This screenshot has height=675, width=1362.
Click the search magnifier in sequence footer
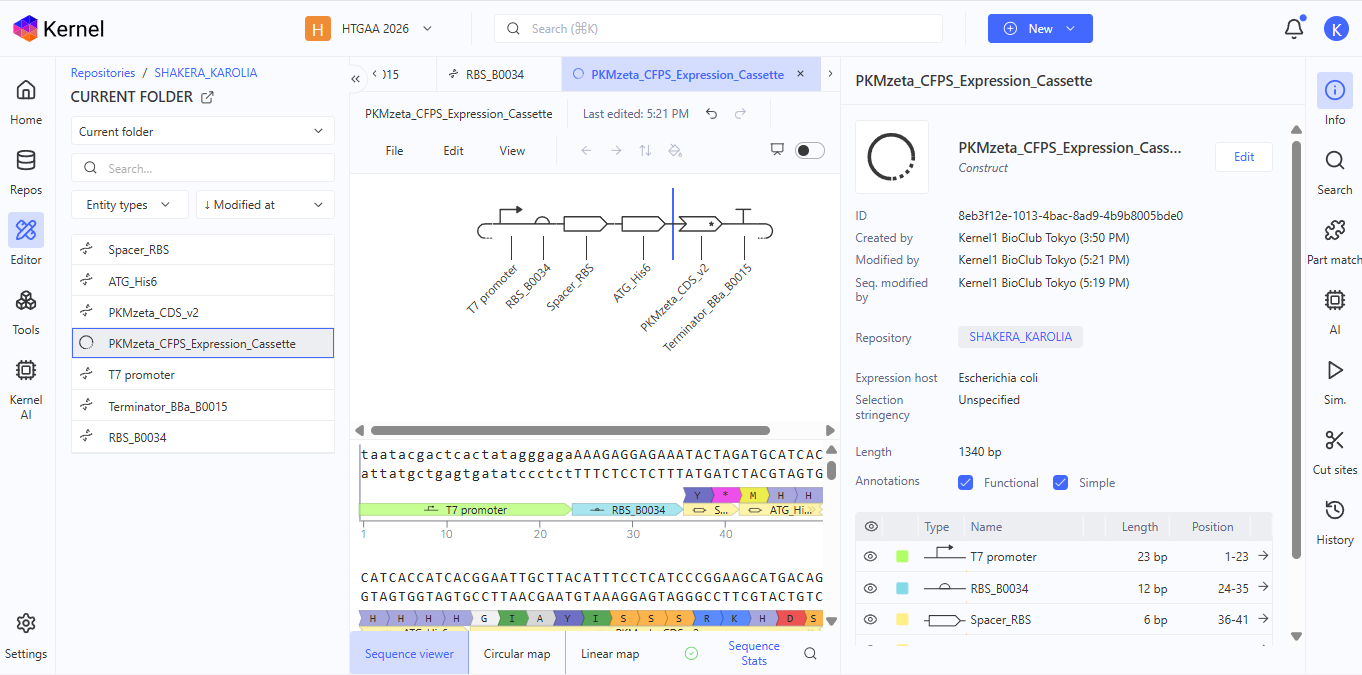811,654
